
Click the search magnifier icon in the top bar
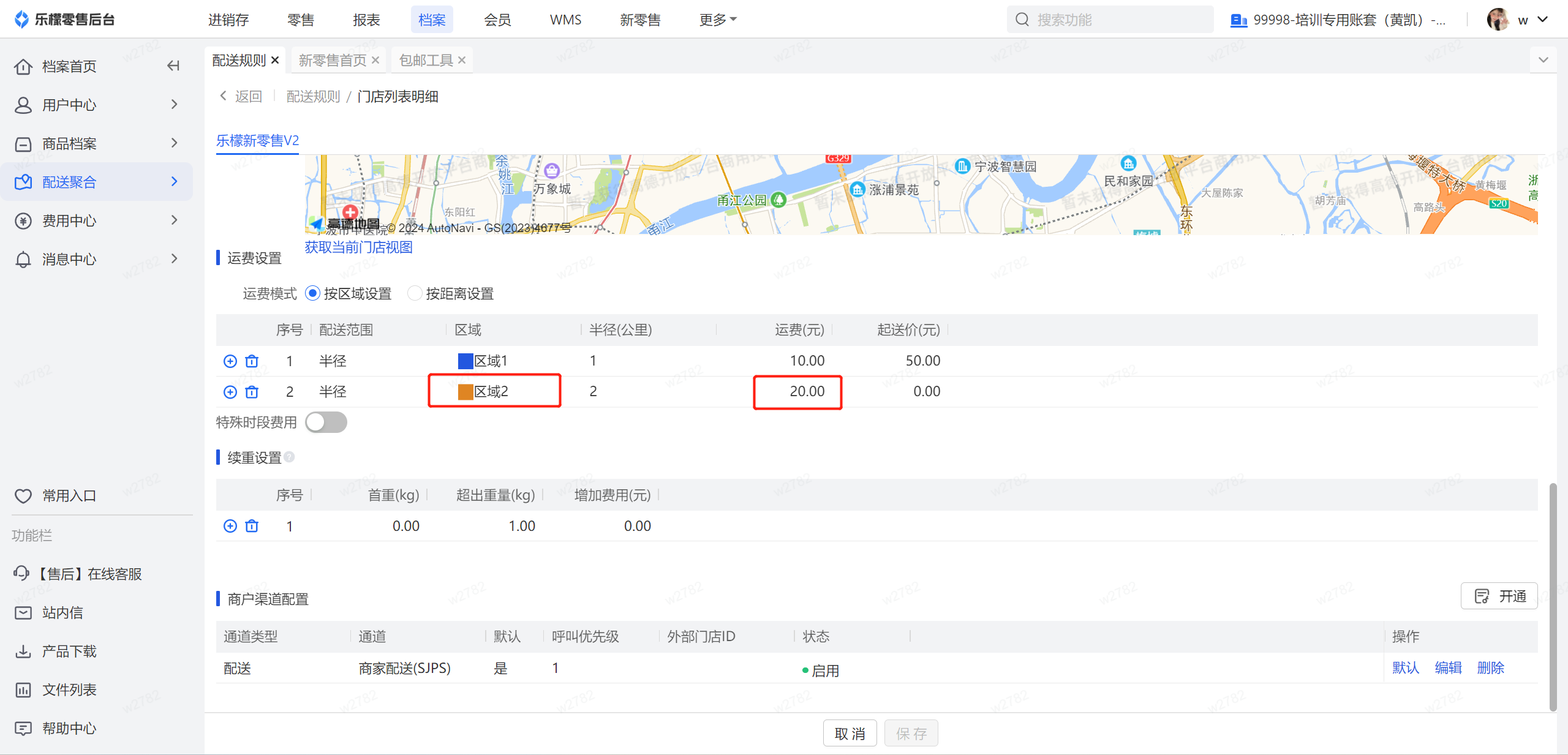click(x=1022, y=20)
